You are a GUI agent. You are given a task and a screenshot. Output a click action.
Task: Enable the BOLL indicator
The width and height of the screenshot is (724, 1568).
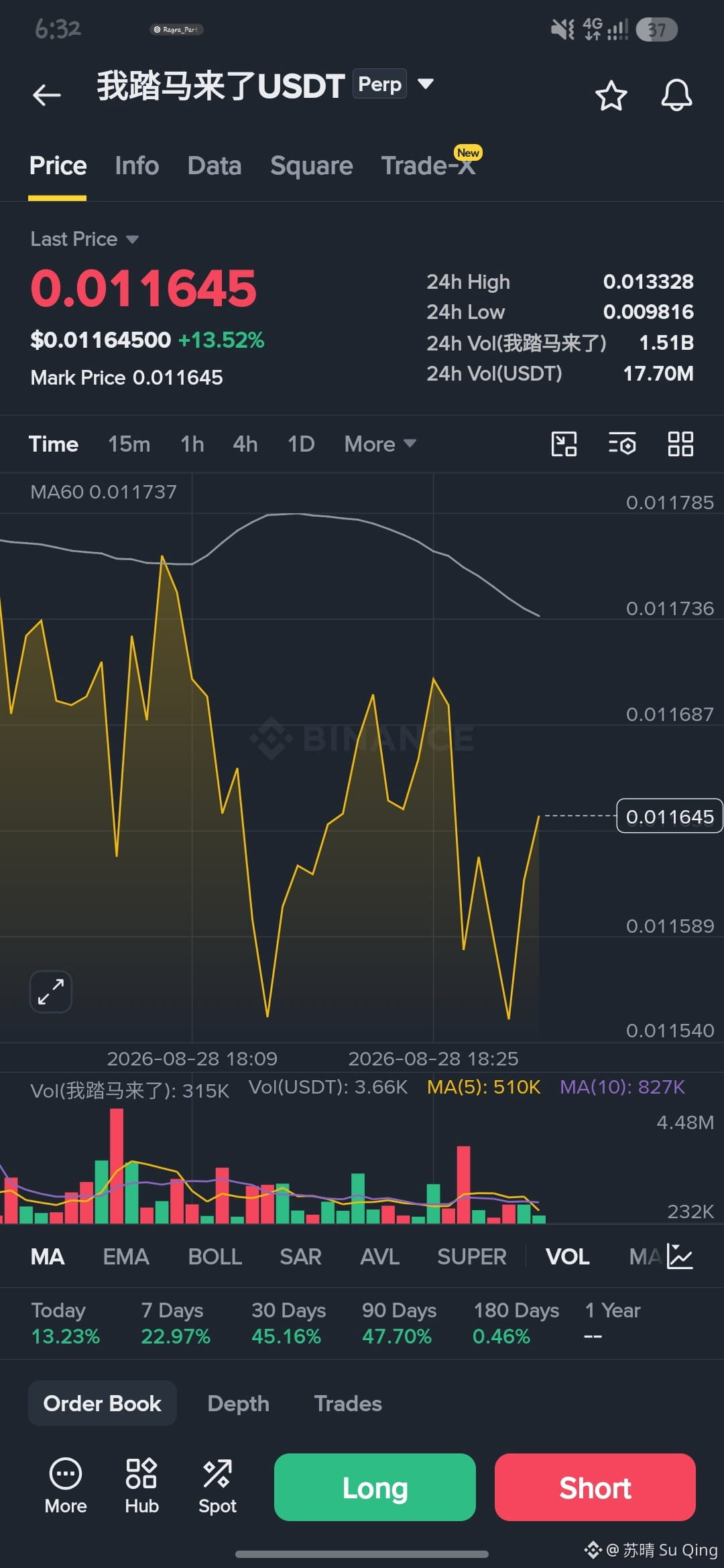tap(215, 1256)
